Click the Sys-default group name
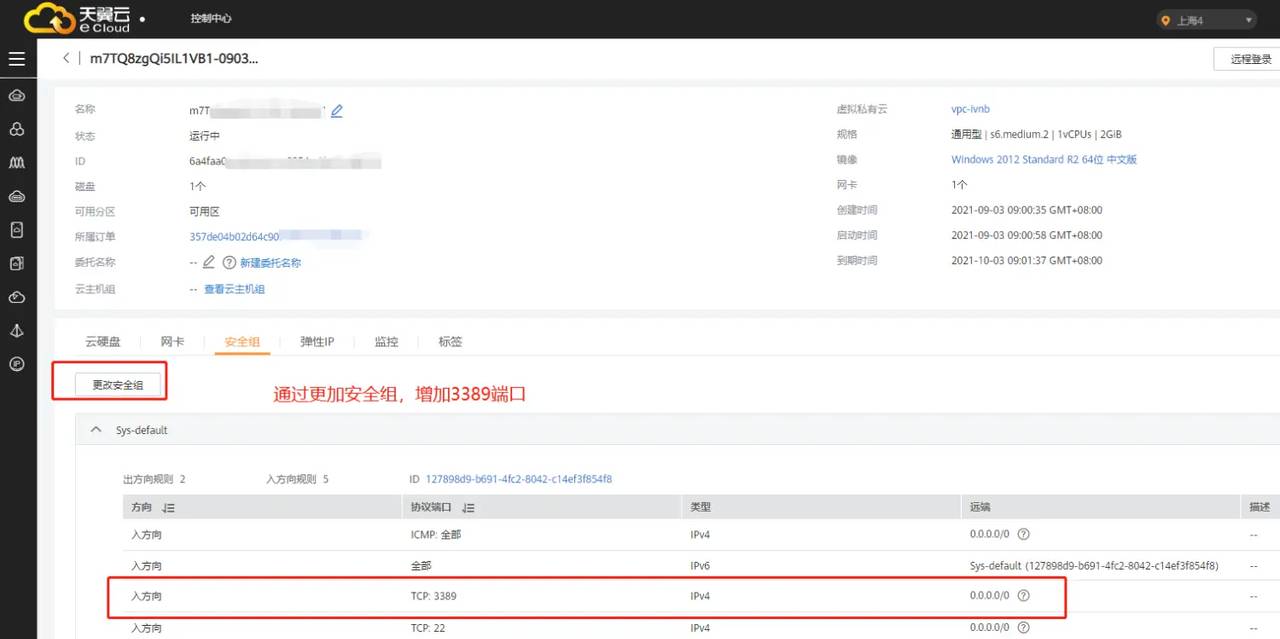This screenshot has height=639, width=1280. click(x=141, y=430)
